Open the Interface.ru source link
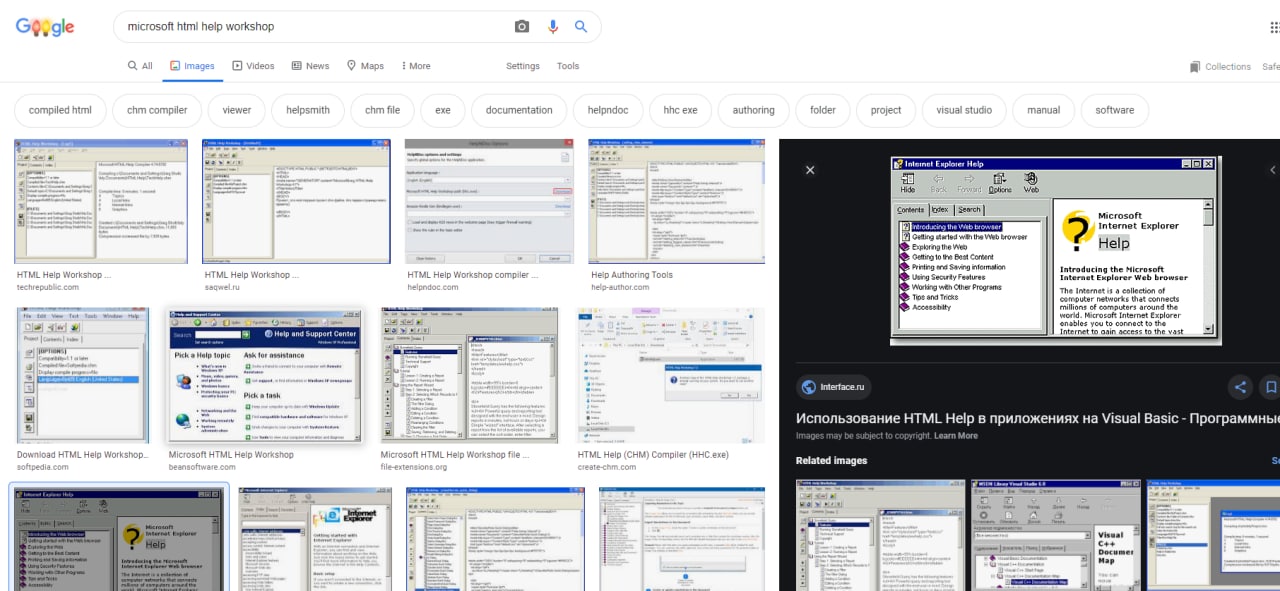This screenshot has width=1280, height=591. click(834, 387)
